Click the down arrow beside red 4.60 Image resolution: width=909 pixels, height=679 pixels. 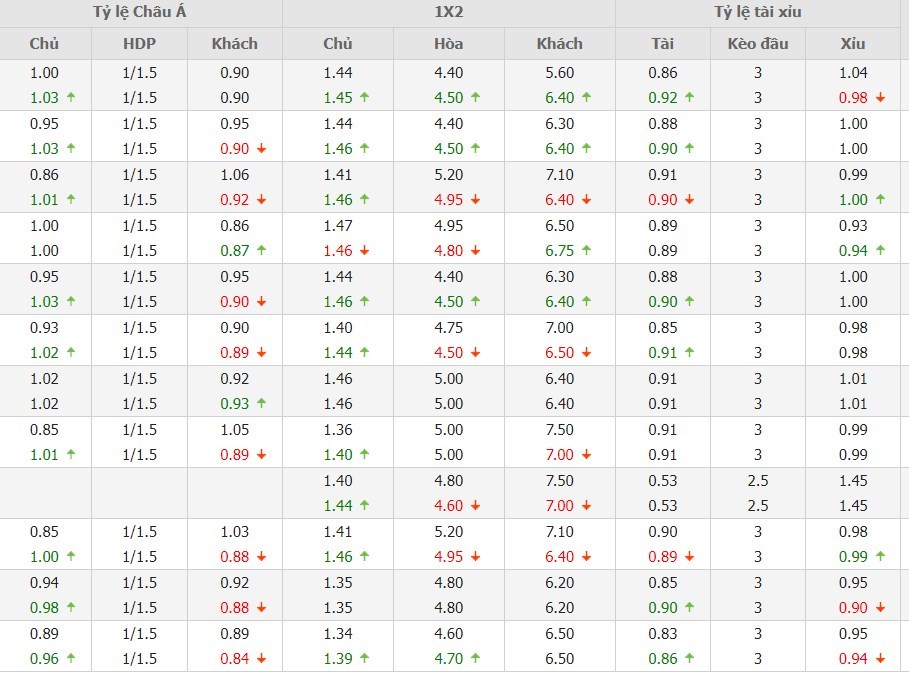475,506
